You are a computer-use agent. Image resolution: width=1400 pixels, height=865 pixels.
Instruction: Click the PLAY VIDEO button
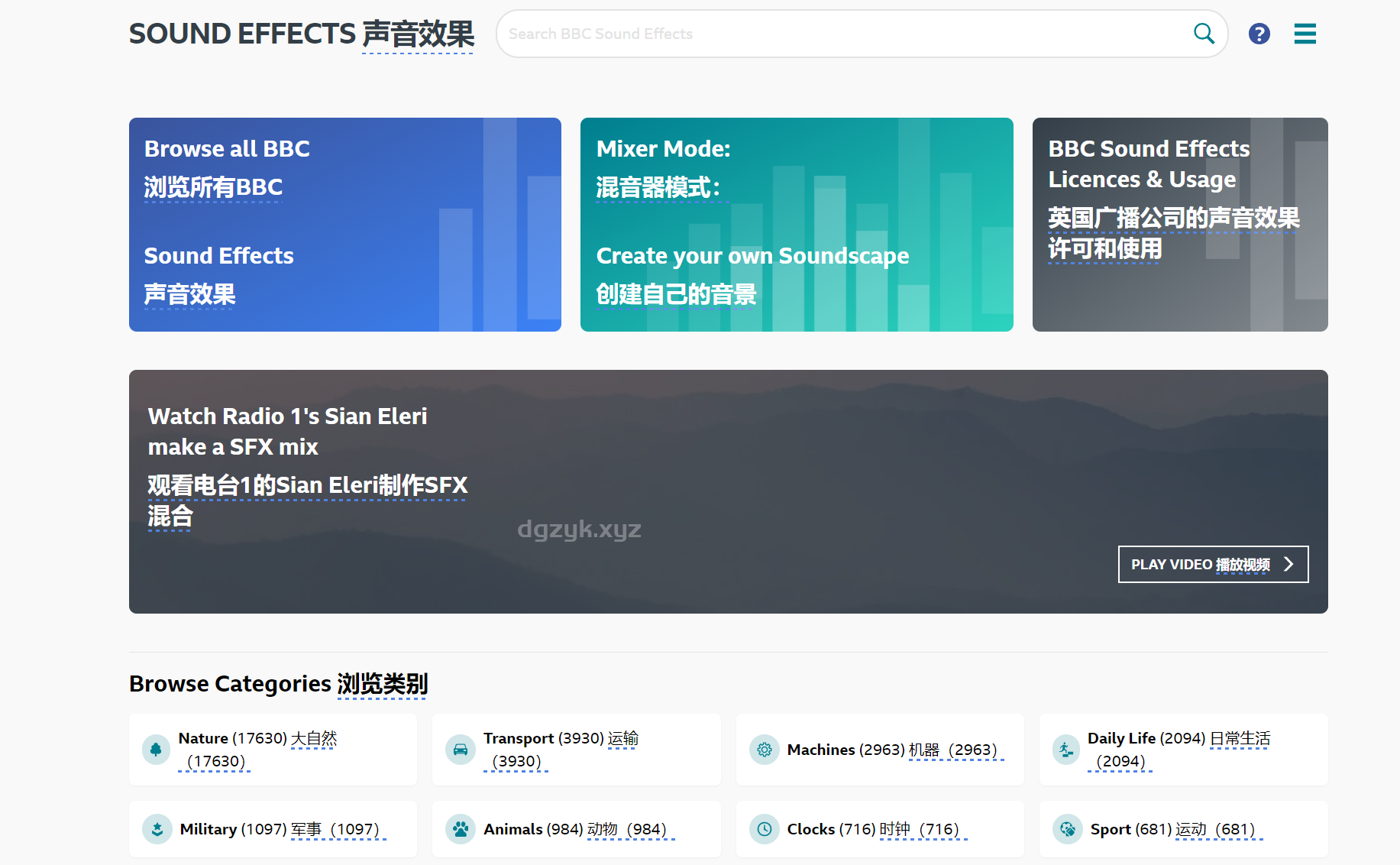(1213, 564)
